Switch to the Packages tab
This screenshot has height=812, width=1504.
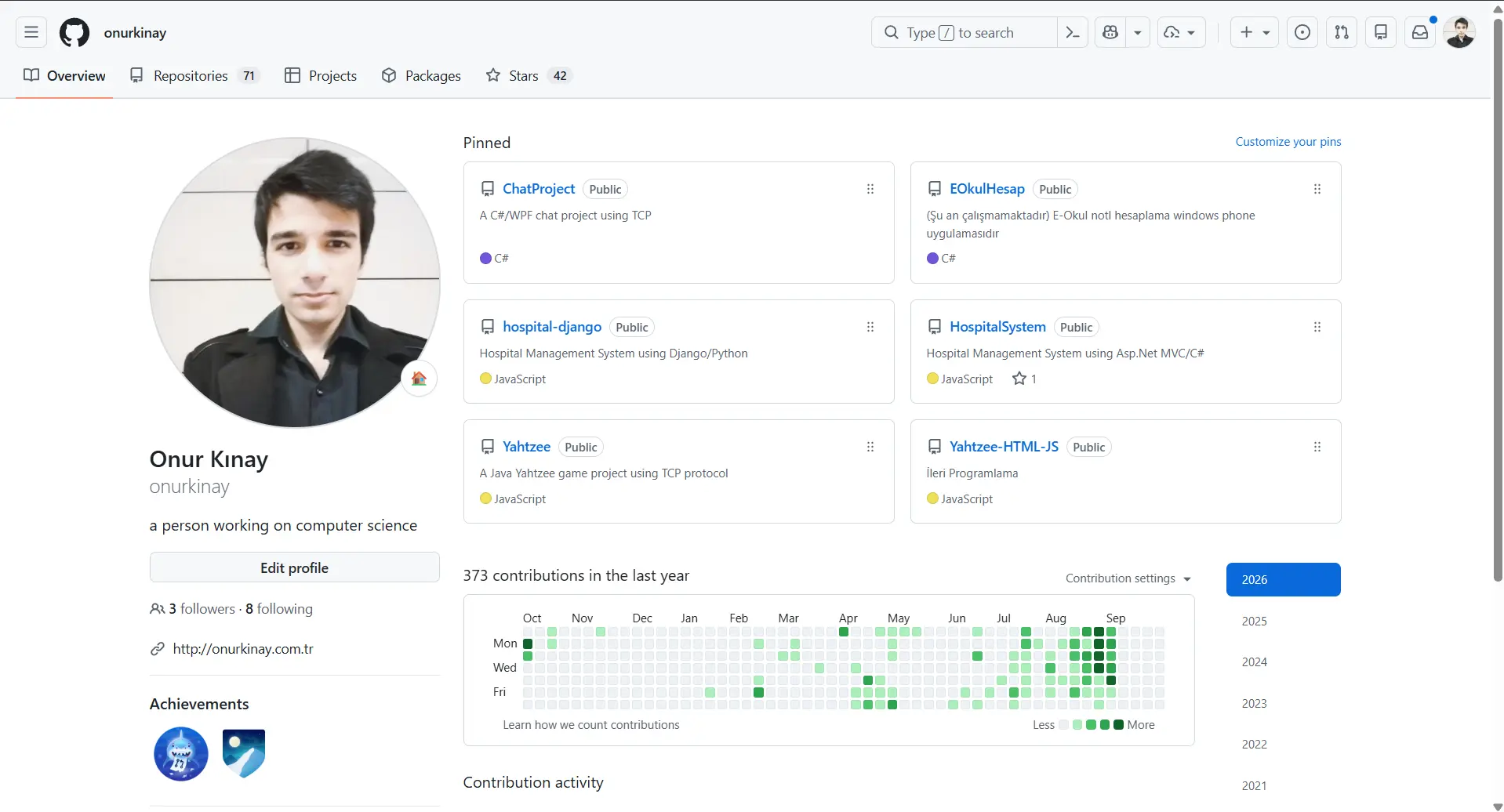[x=421, y=75]
